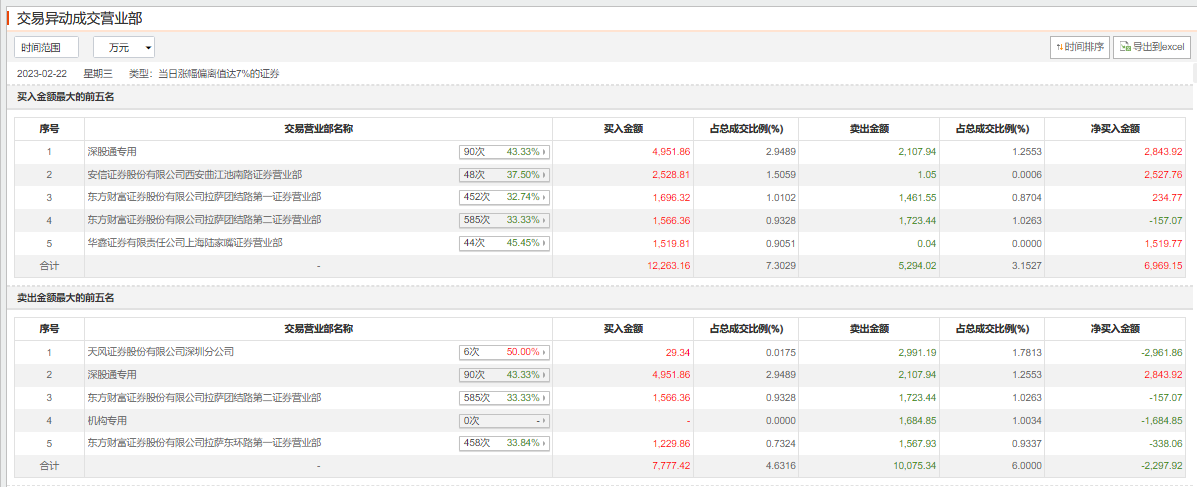Screen dimensions: 1197x487
Task: Expand the 48次 37.50% badge for 安信证券
Action: pos(505,175)
